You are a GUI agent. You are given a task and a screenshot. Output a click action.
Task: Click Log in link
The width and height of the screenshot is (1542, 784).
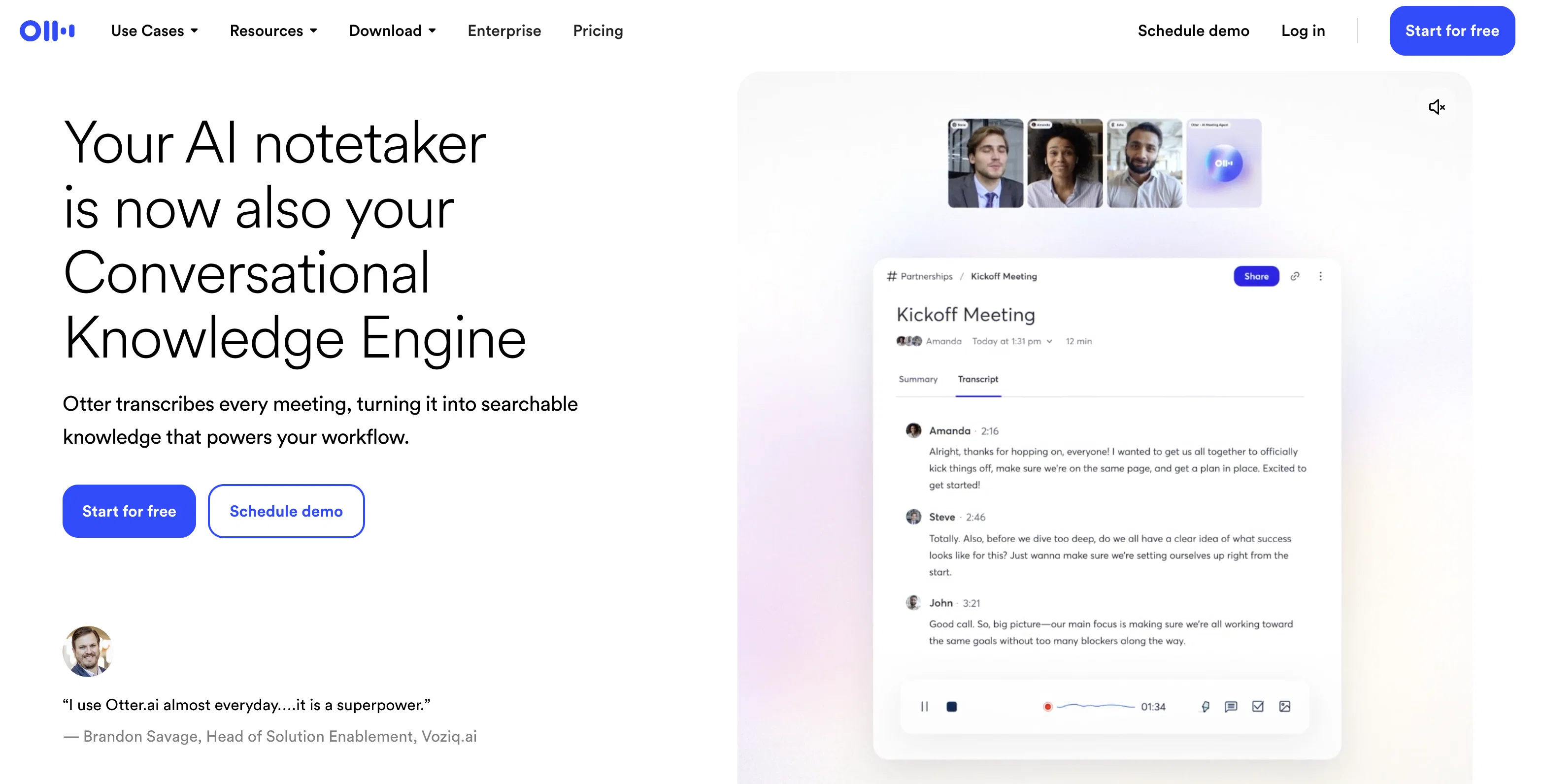[x=1303, y=31]
